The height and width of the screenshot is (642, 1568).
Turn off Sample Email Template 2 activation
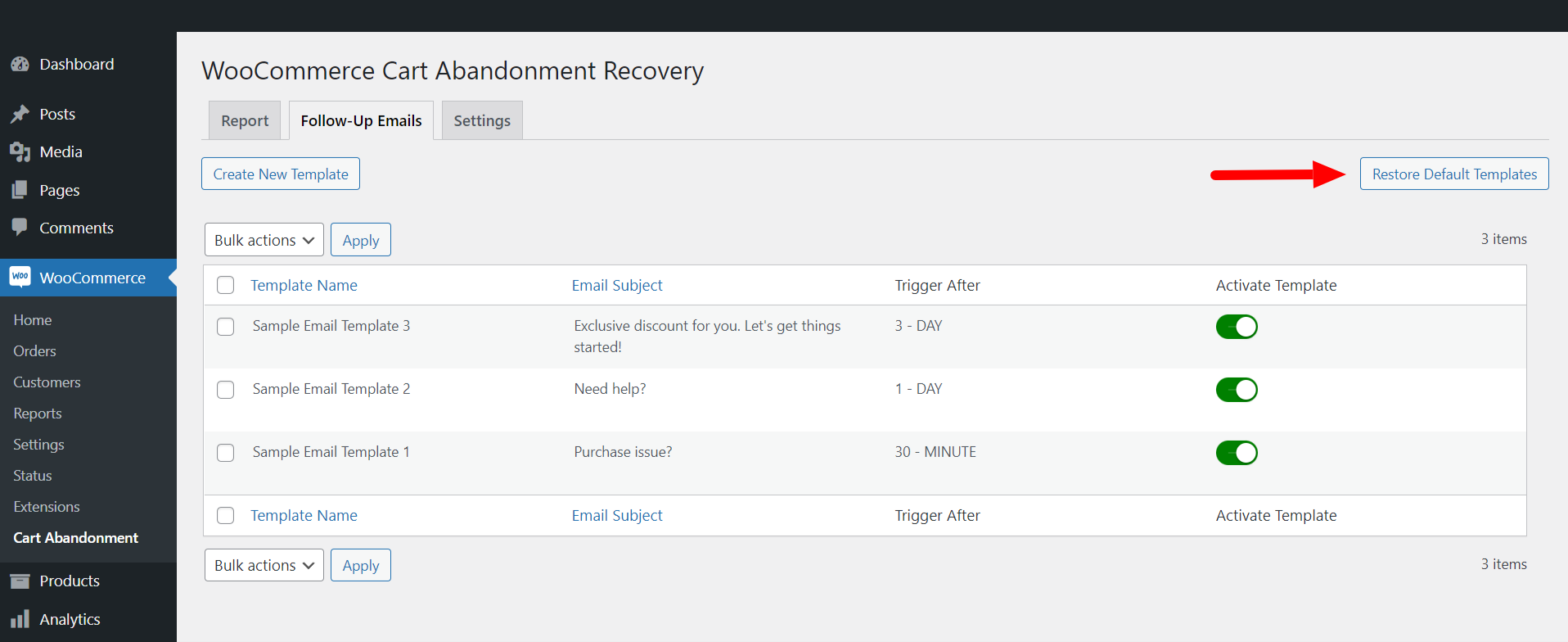coord(1236,390)
